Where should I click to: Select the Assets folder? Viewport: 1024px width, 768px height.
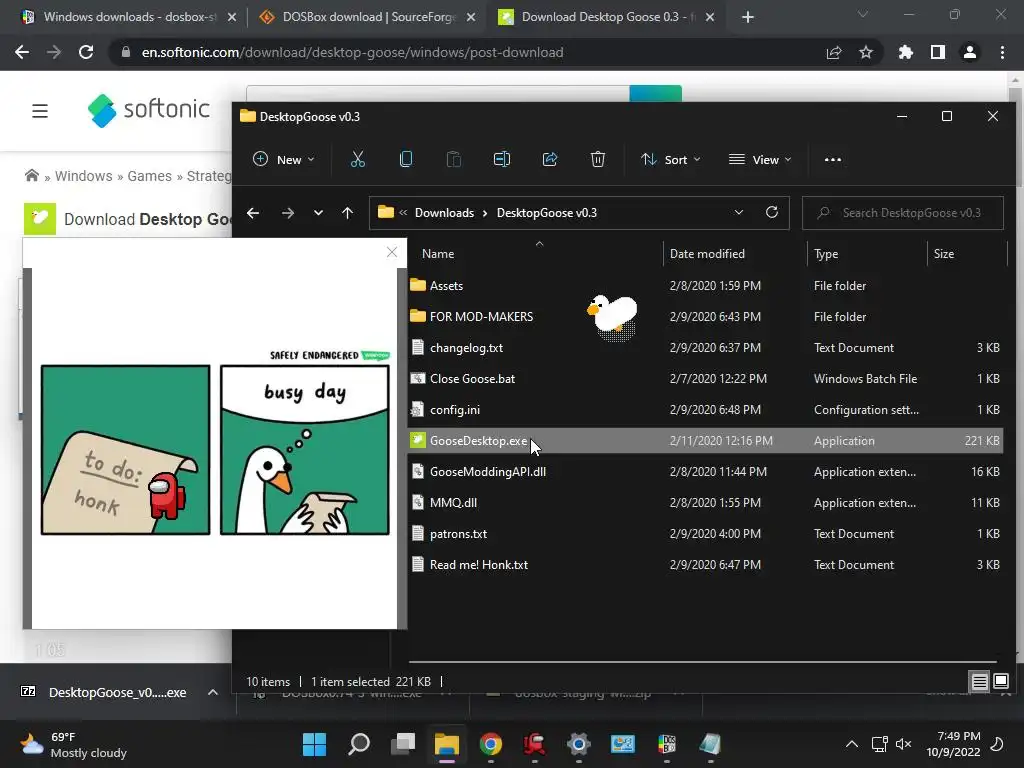[706, 285]
